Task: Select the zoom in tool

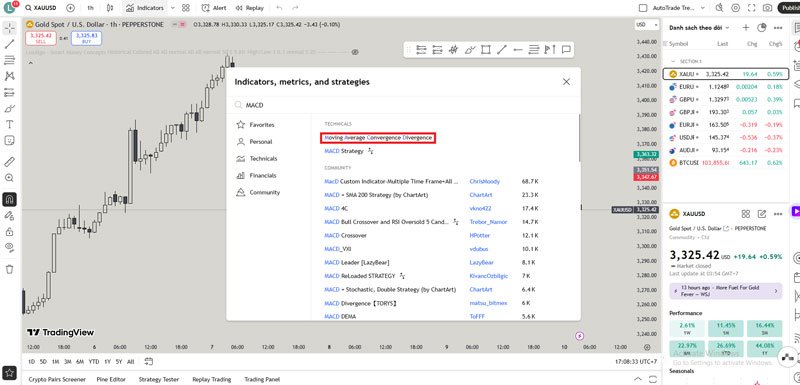Action: [x=9, y=178]
